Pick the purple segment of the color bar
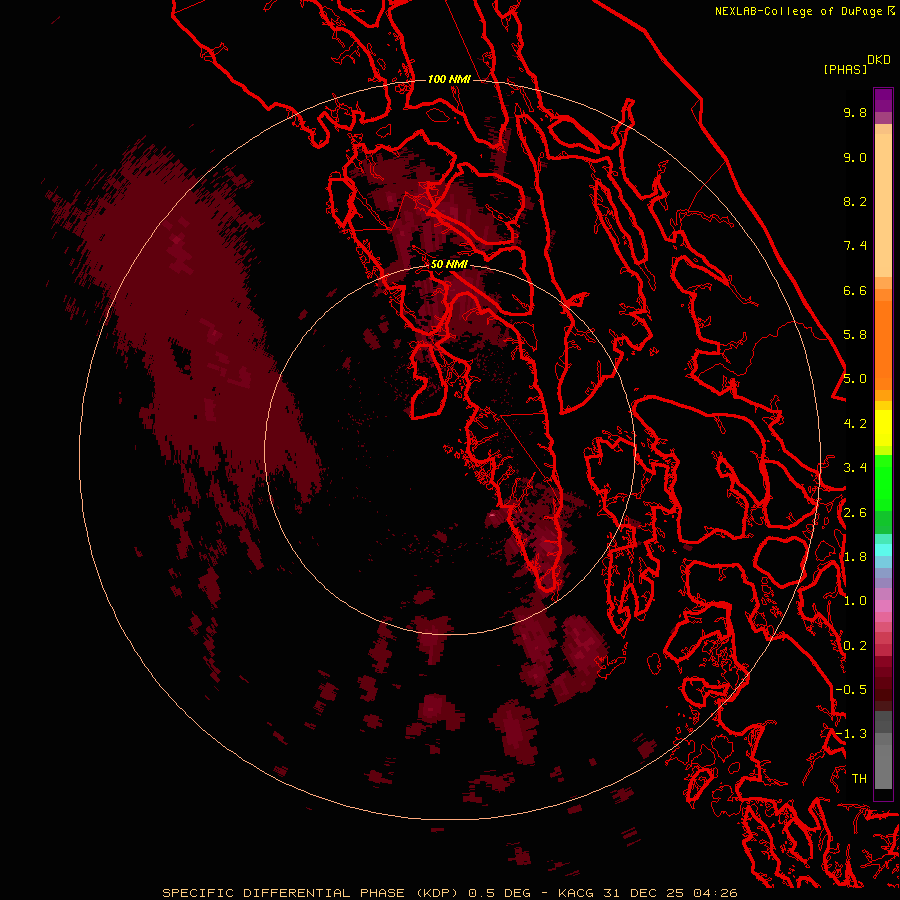The image size is (900, 900). pyautogui.click(x=883, y=100)
